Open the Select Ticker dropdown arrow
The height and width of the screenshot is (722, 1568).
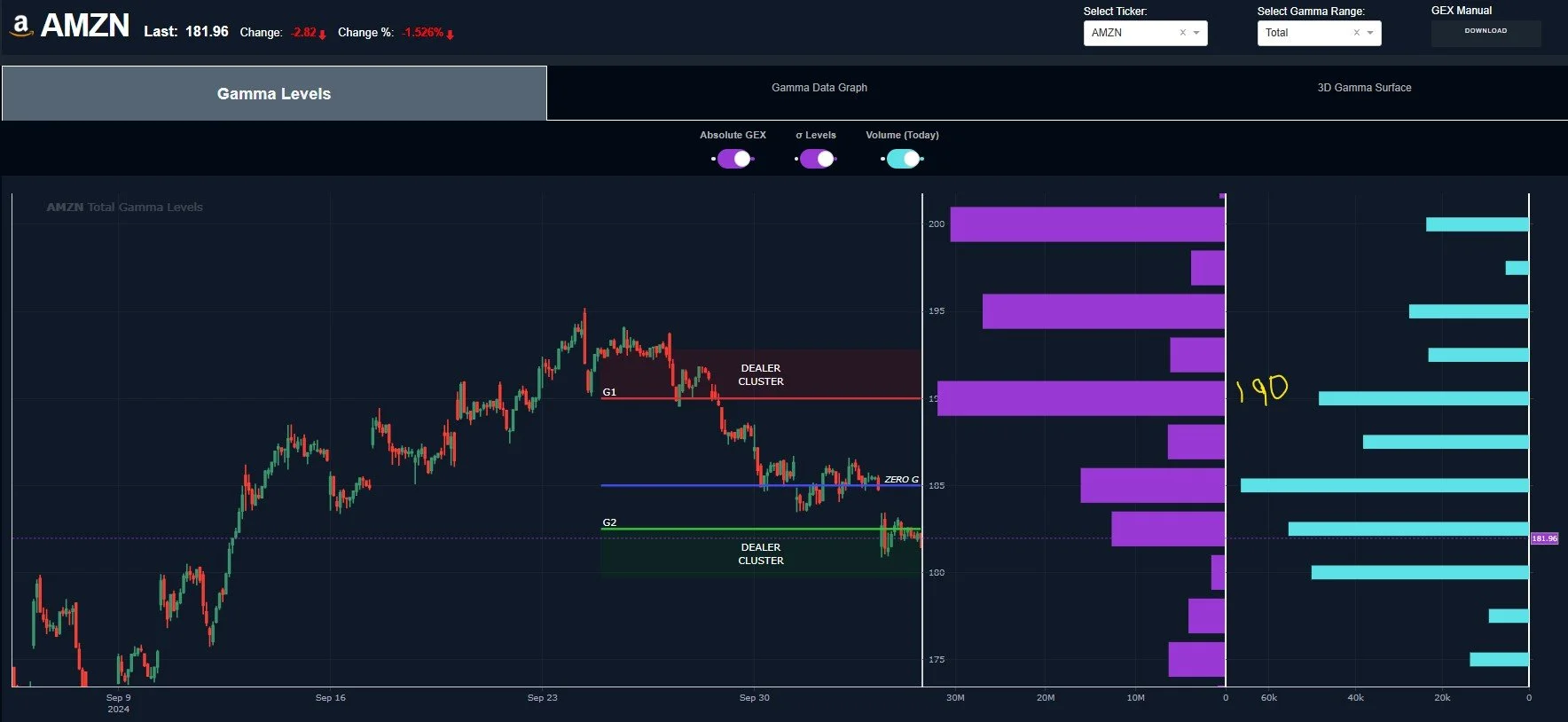(1196, 33)
